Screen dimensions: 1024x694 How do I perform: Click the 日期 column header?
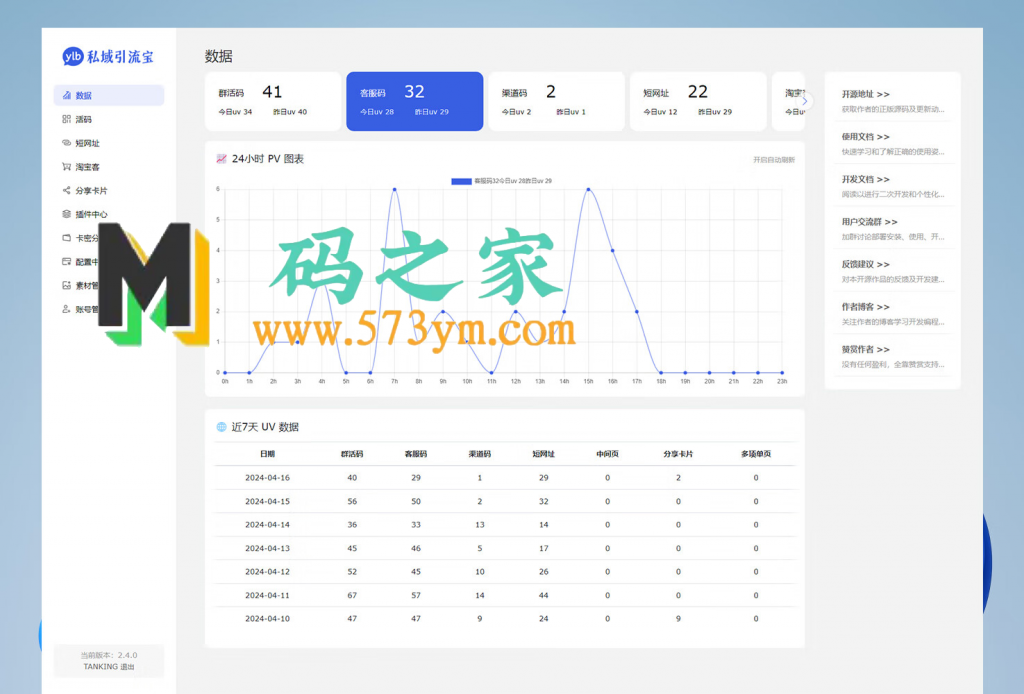click(x=267, y=454)
